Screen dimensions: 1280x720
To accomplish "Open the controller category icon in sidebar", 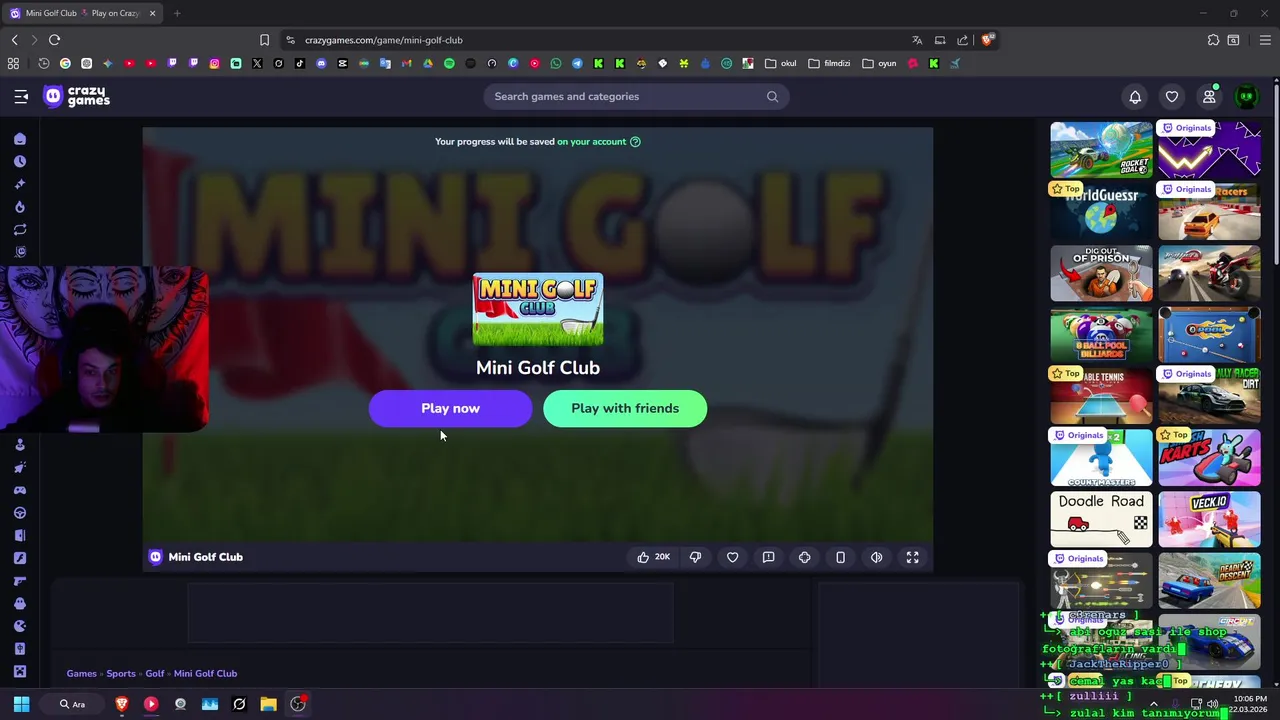I will pos(20,490).
